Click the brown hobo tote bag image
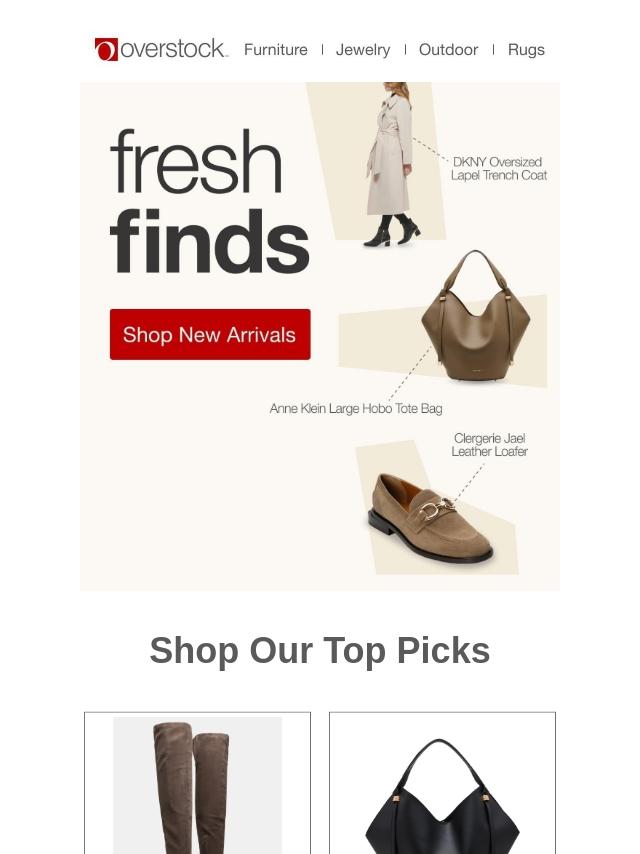Image resolution: width=640 pixels, height=854 pixels. (476, 316)
